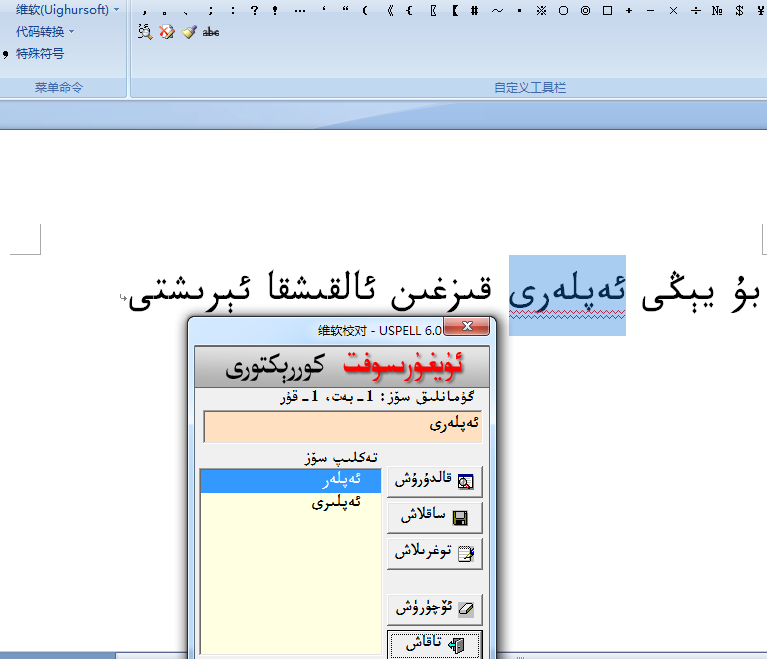Click the red X delete icon in toolbar
Screen dimensions: 767x659
click(167, 32)
